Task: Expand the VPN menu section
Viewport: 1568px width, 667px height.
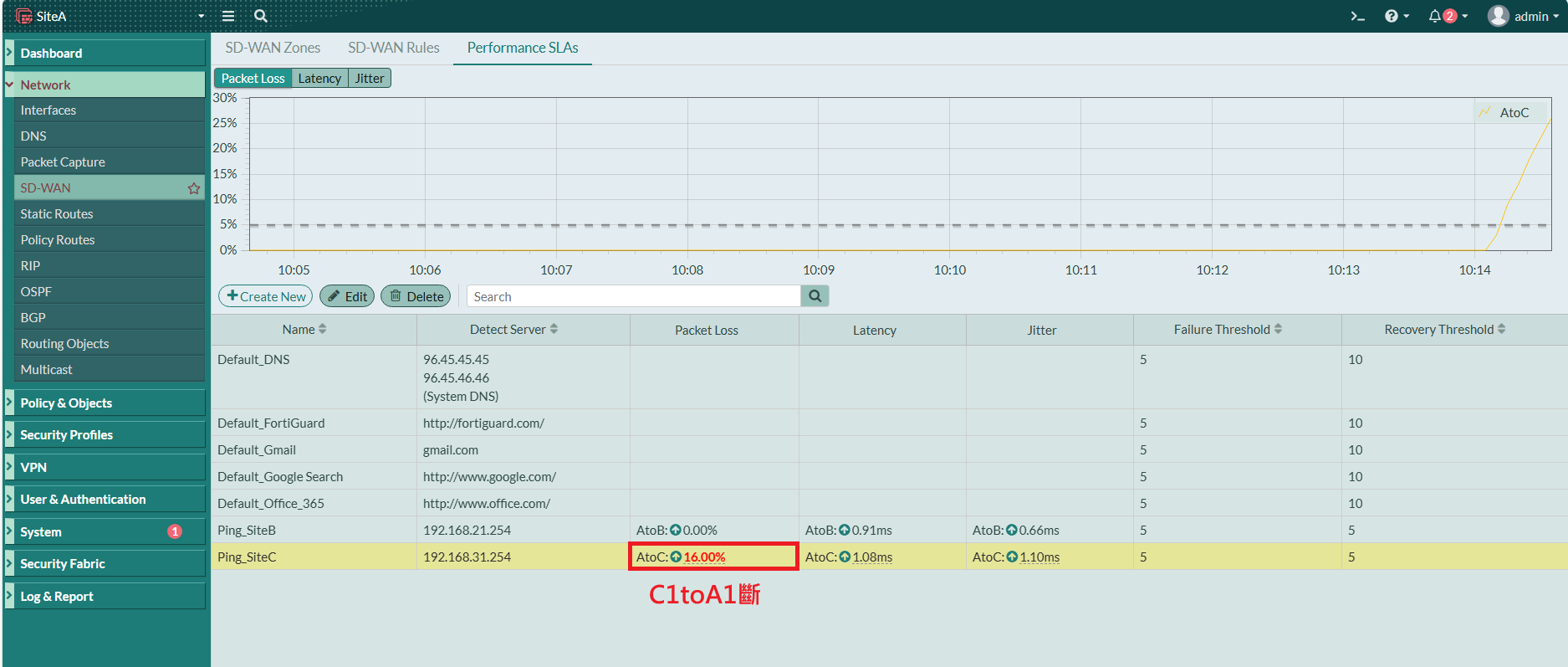Action: click(105, 467)
